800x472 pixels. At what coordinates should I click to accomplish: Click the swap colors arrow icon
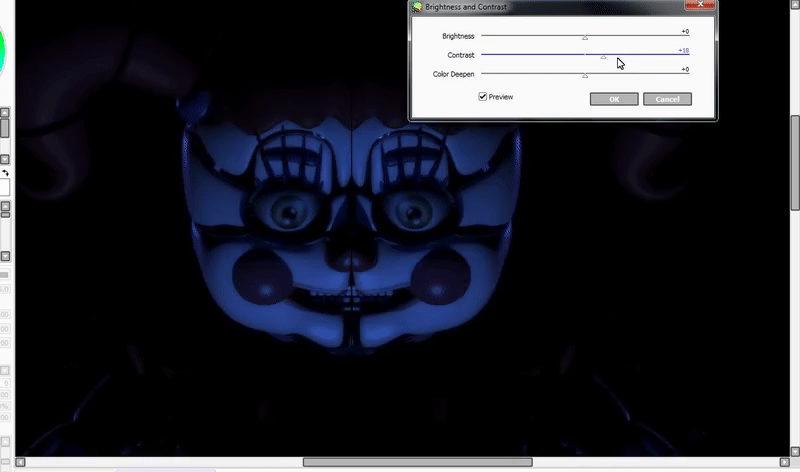[x=5, y=173]
